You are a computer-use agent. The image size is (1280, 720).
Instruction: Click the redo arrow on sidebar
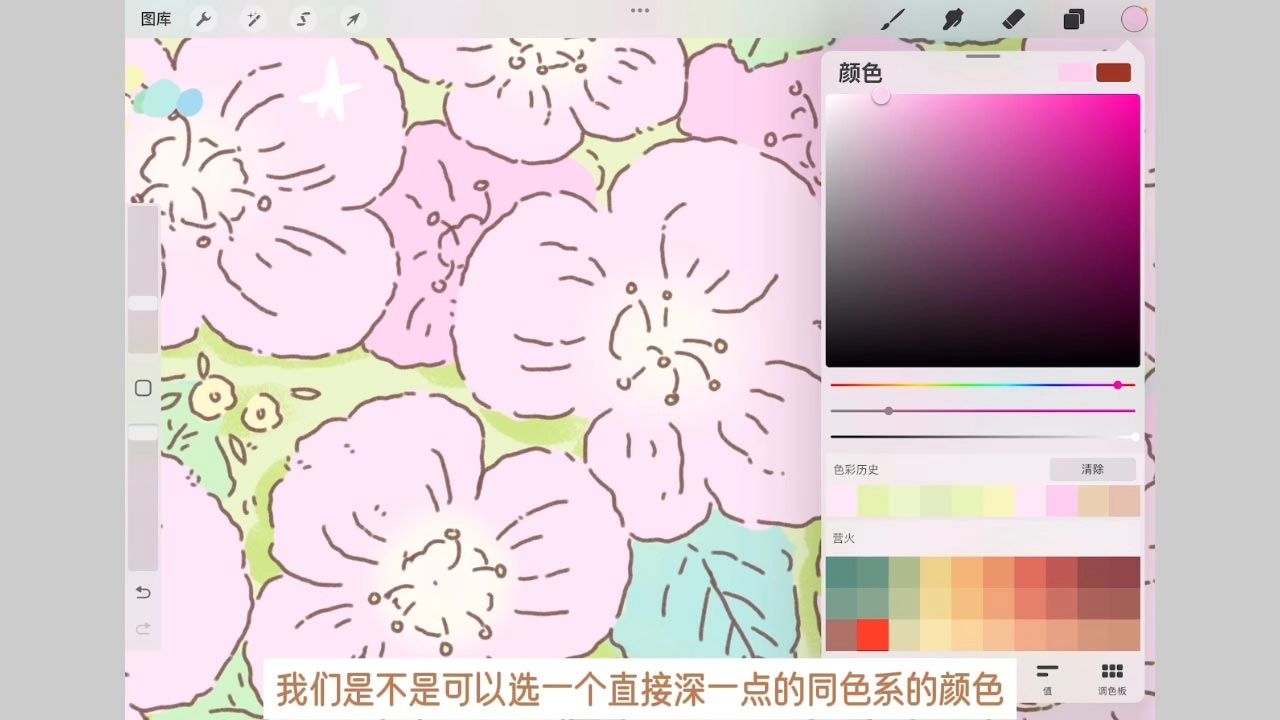143,629
